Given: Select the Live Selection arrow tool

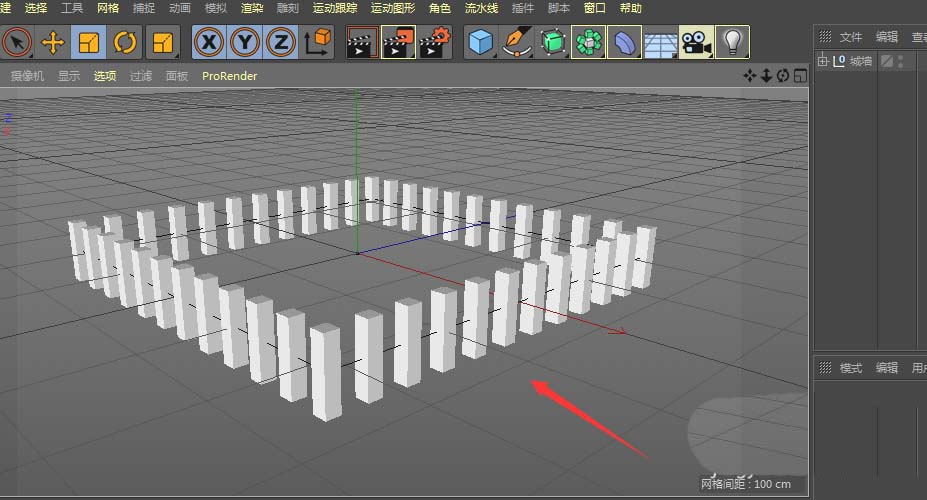Looking at the screenshot, I should point(17,43).
